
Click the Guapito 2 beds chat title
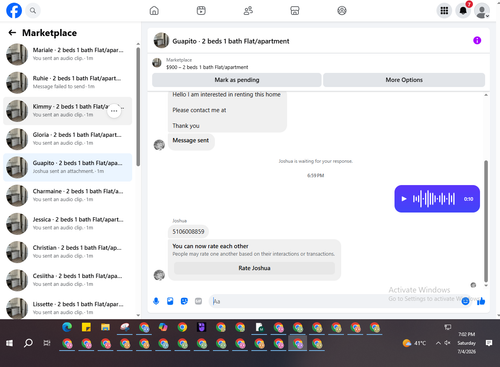click(x=231, y=41)
